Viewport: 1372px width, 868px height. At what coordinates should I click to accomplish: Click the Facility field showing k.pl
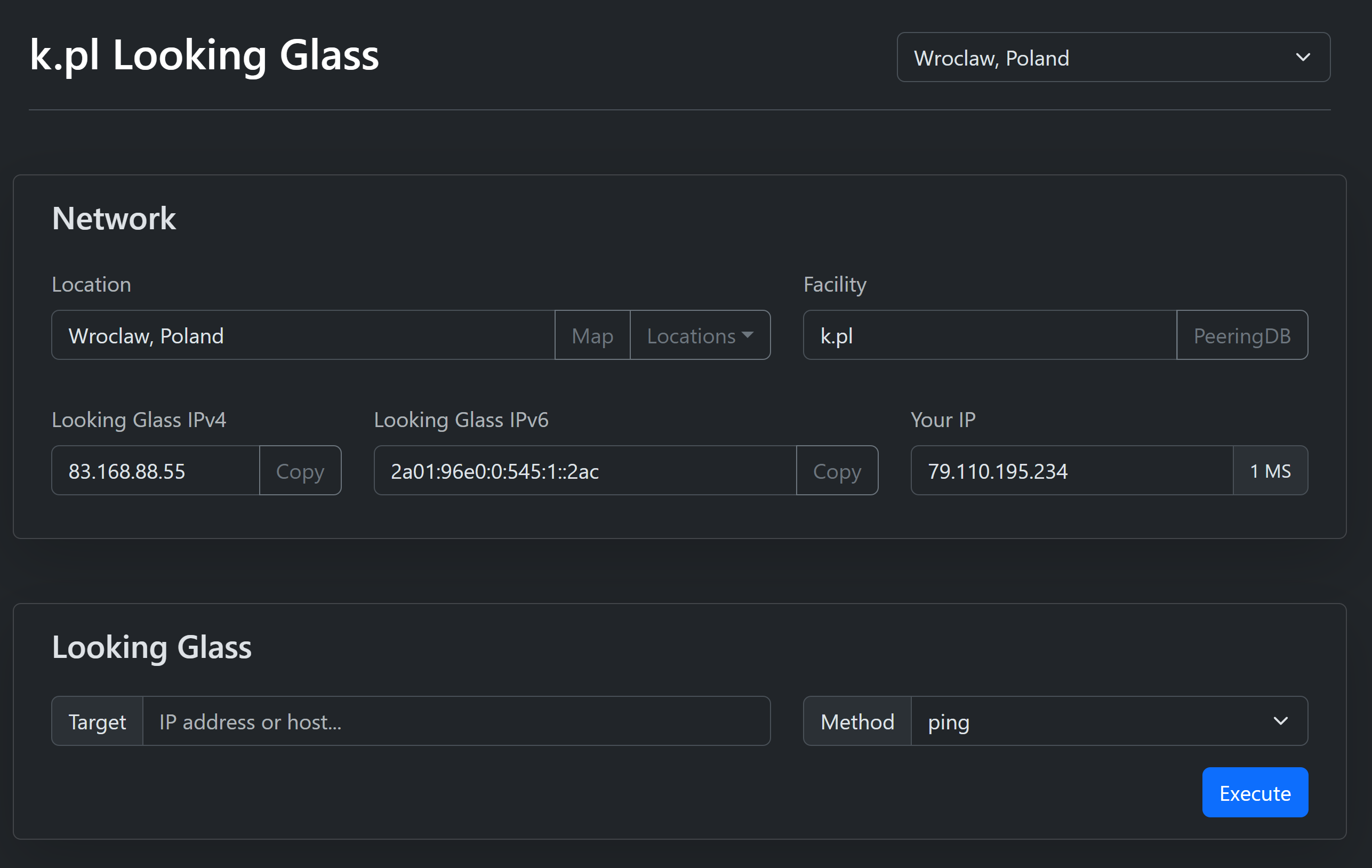tap(989, 335)
